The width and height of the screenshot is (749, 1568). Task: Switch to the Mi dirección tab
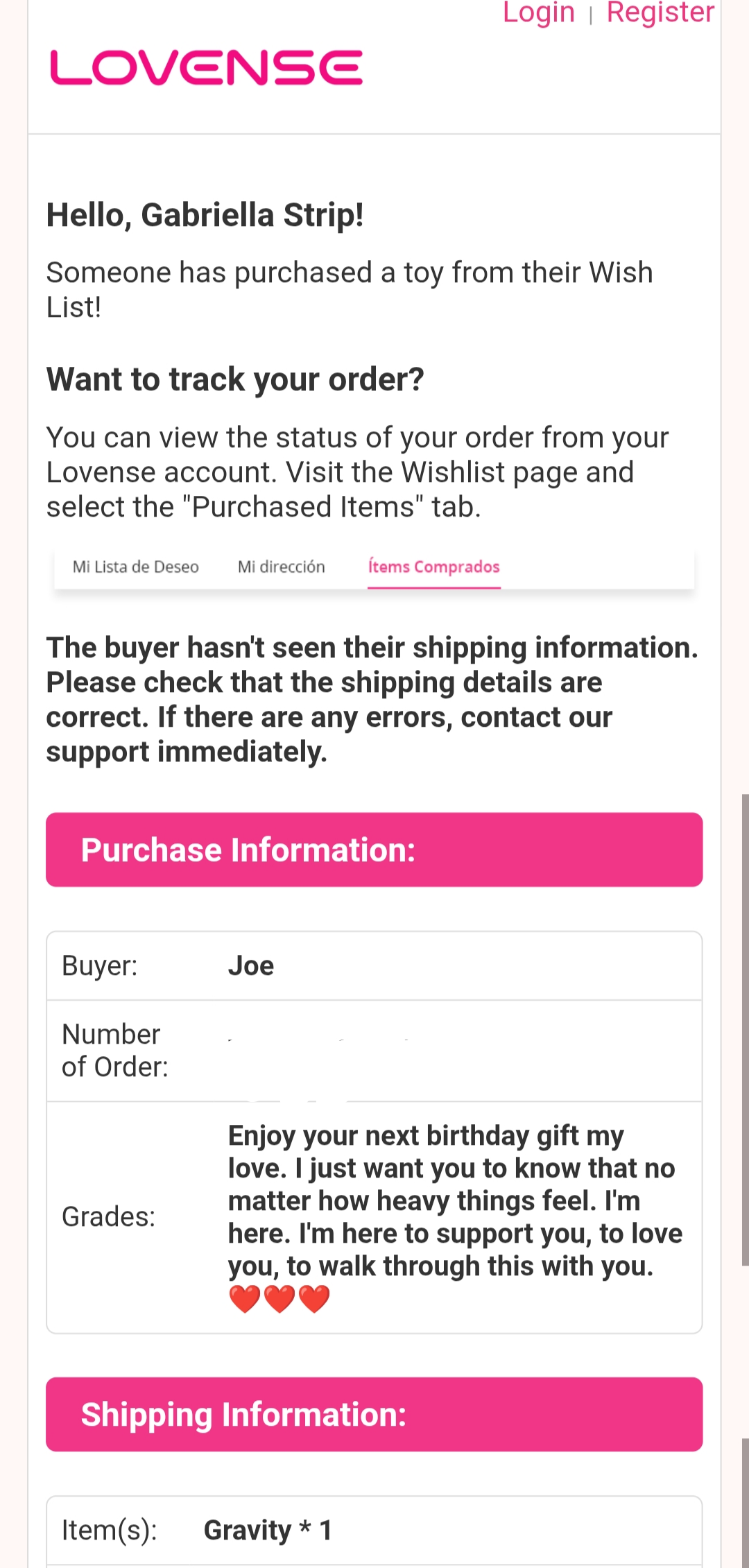coord(281,567)
